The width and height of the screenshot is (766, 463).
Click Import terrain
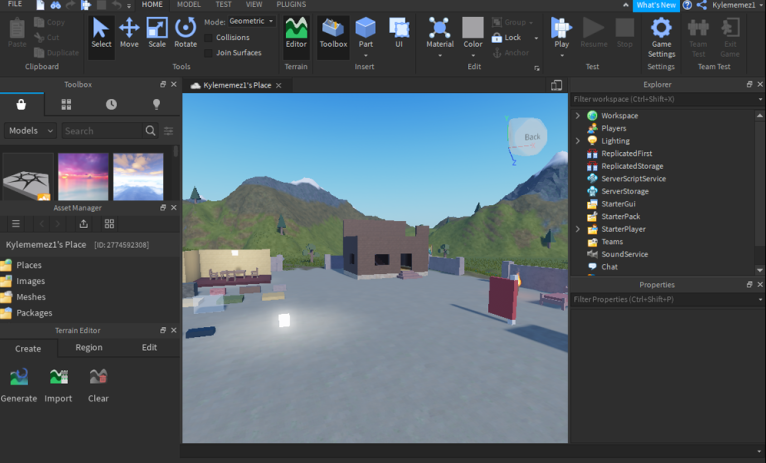click(59, 385)
